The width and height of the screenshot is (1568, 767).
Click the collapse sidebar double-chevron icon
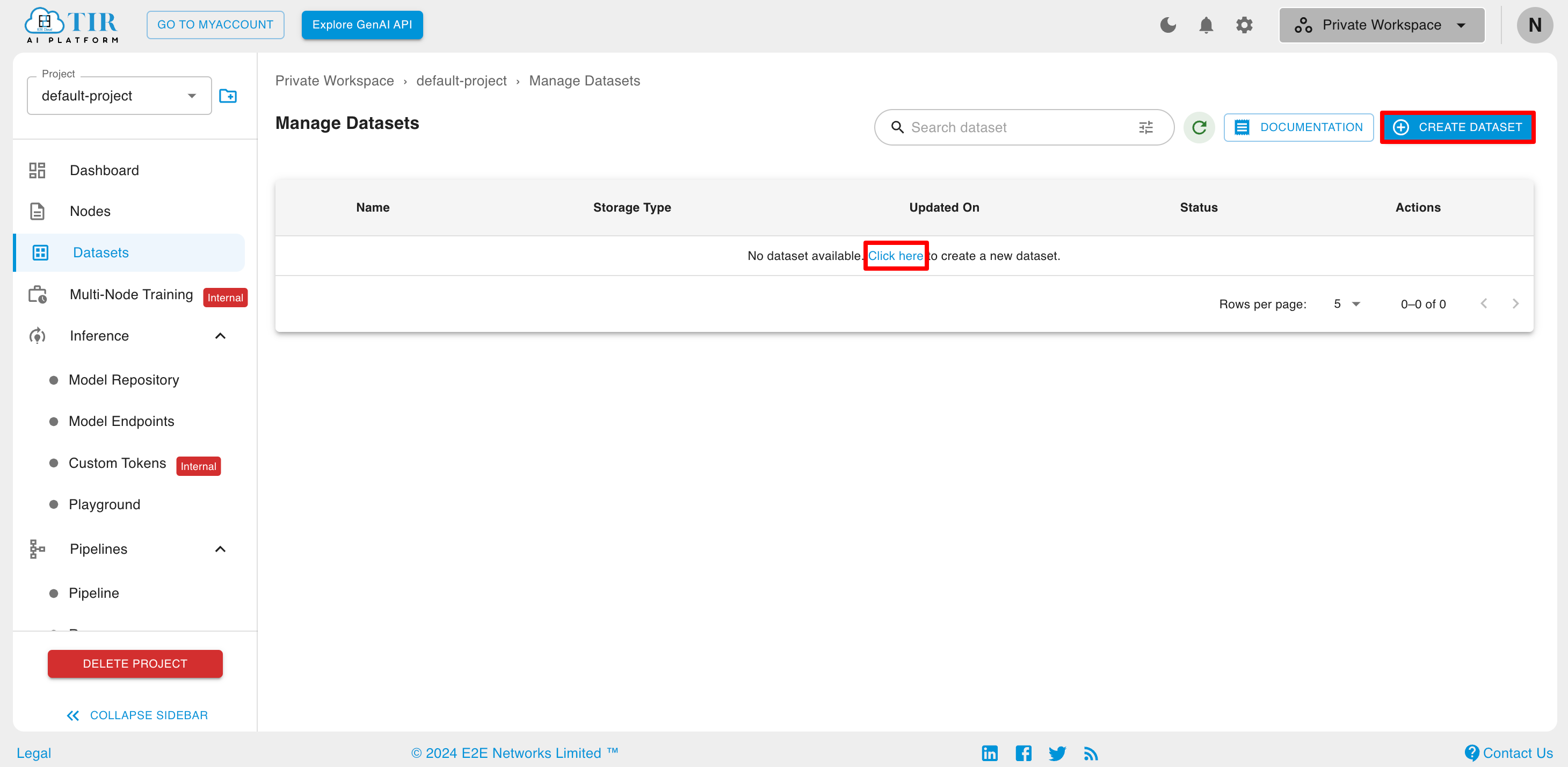click(73, 715)
